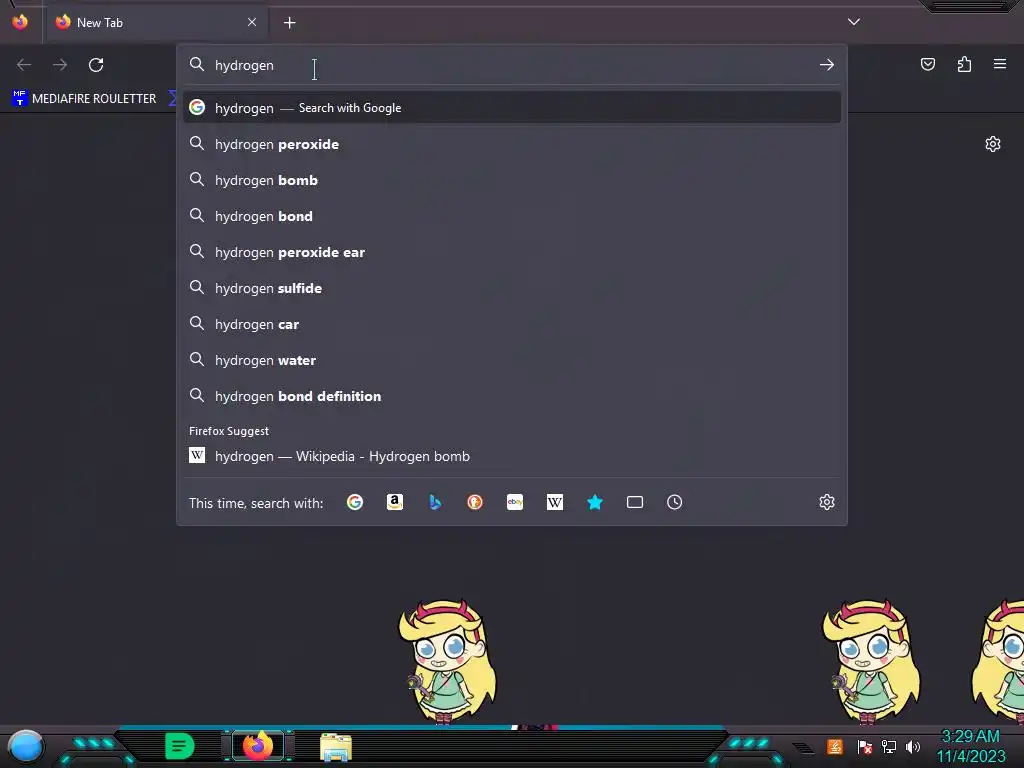Click Firefox taskbar button
Screen dimensions: 1024x768
pos(258,746)
